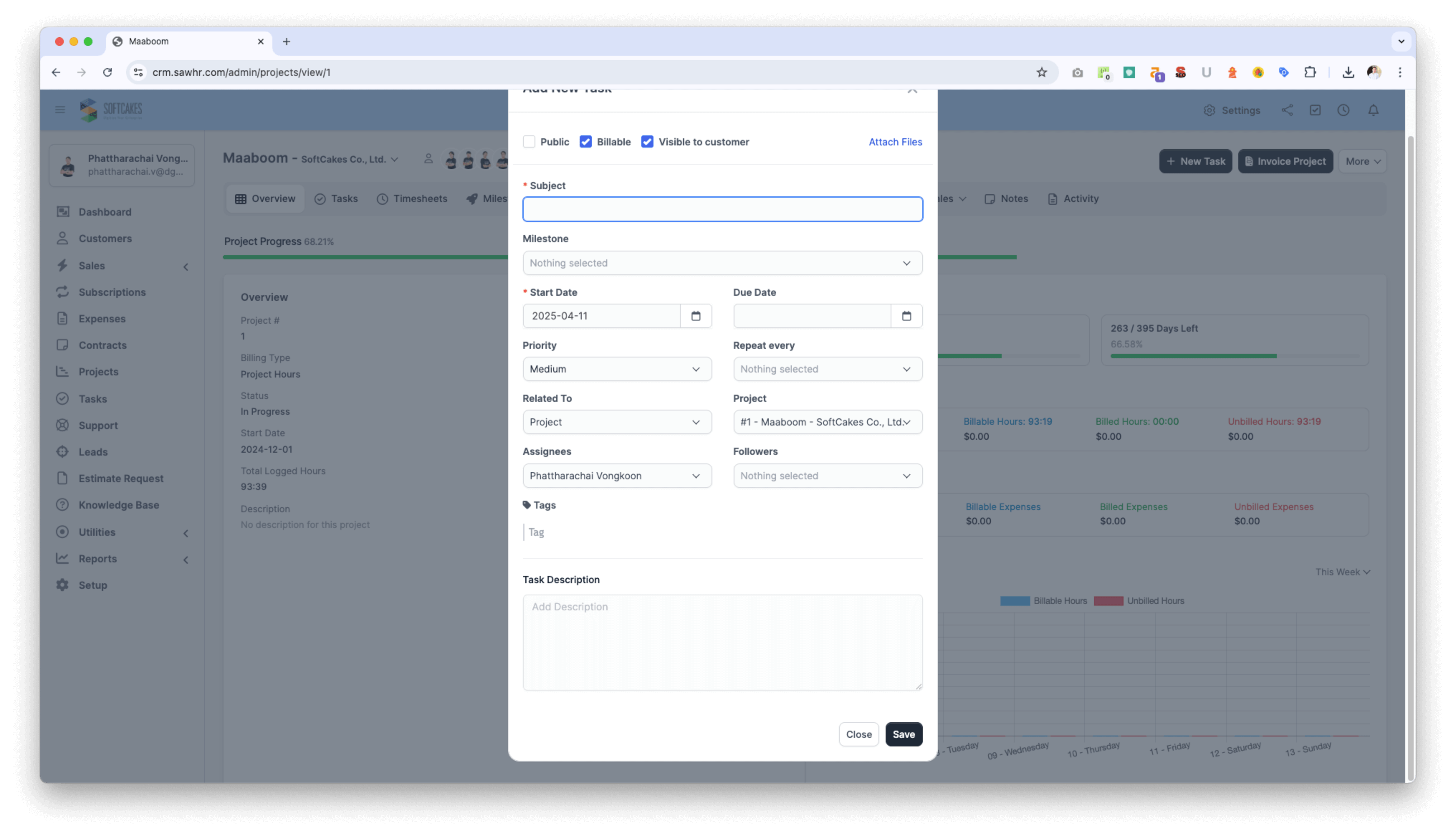
Task: Open the to-do checklist header icon
Action: (x=1315, y=110)
